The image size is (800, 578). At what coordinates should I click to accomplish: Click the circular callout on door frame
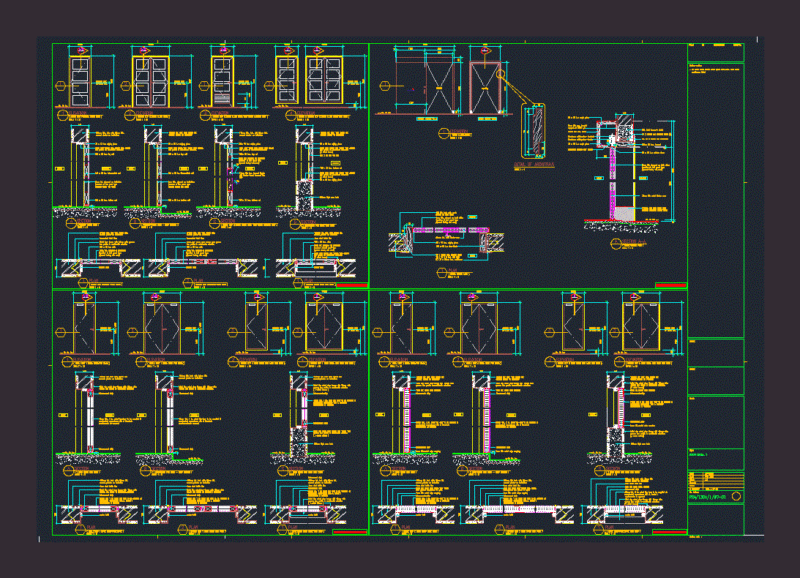[501, 74]
